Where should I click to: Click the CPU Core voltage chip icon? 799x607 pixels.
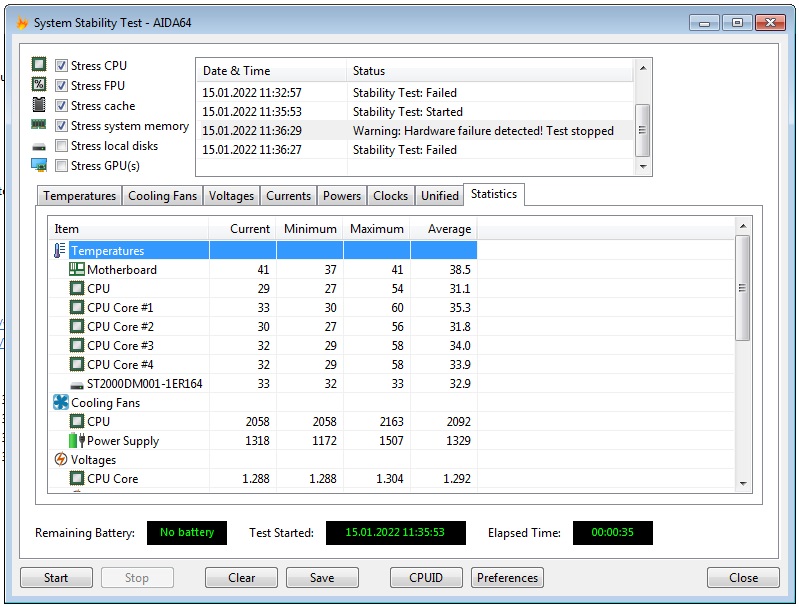[76, 478]
